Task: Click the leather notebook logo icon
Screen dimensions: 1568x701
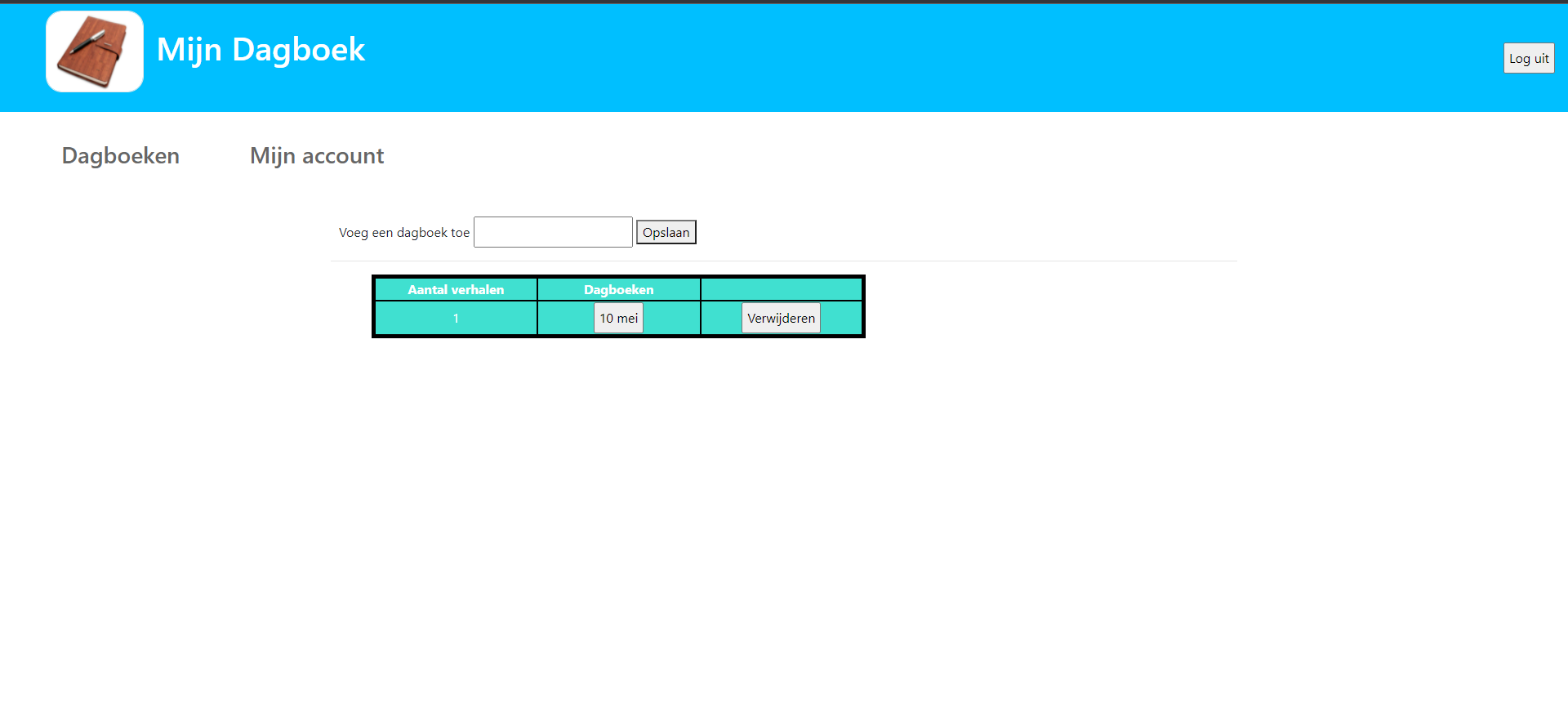Action: click(x=95, y=51)
